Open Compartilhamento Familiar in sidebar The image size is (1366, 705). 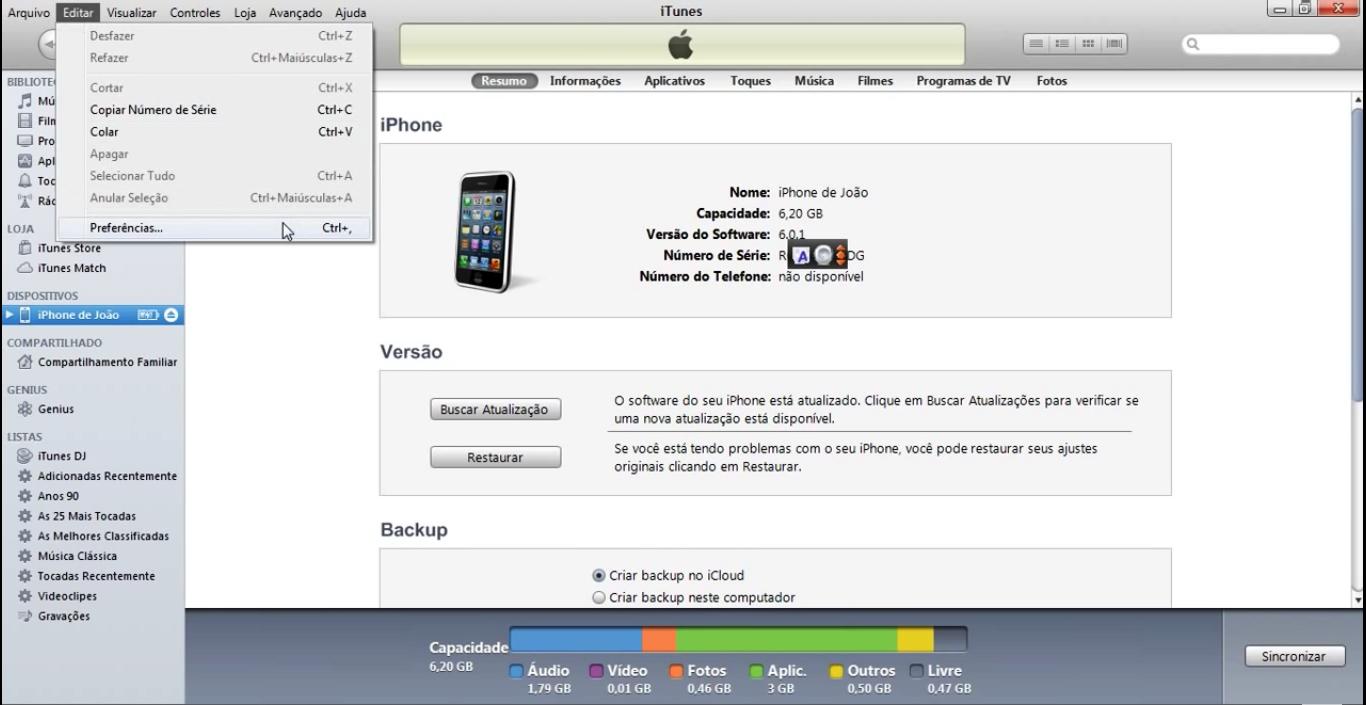coord(107,362)
